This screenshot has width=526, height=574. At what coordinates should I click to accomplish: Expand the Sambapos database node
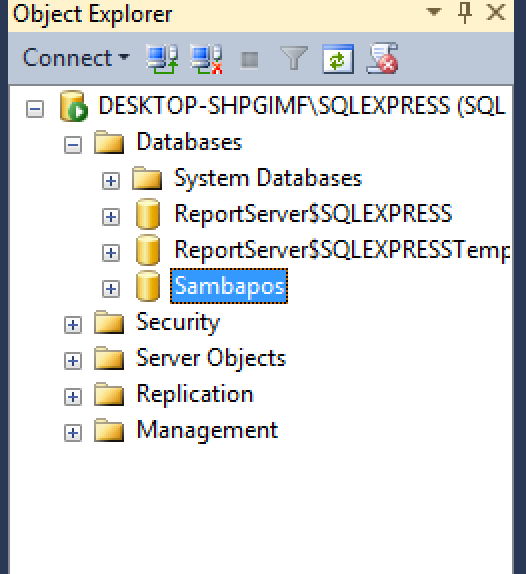coord(111,289)
